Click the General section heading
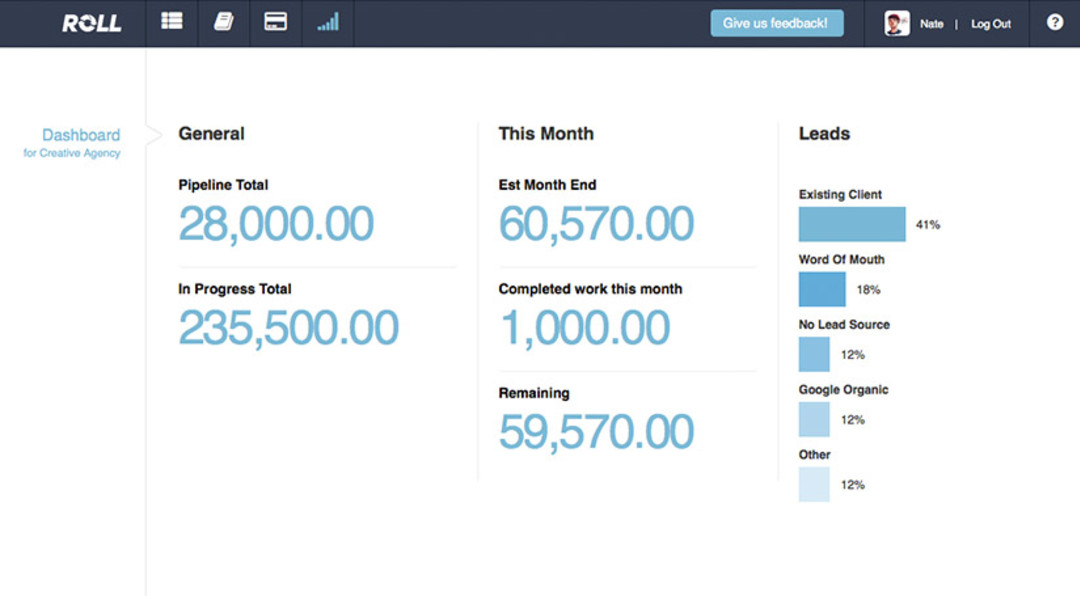The width and height of the screenshot is (1080, 596). (211, 134)
